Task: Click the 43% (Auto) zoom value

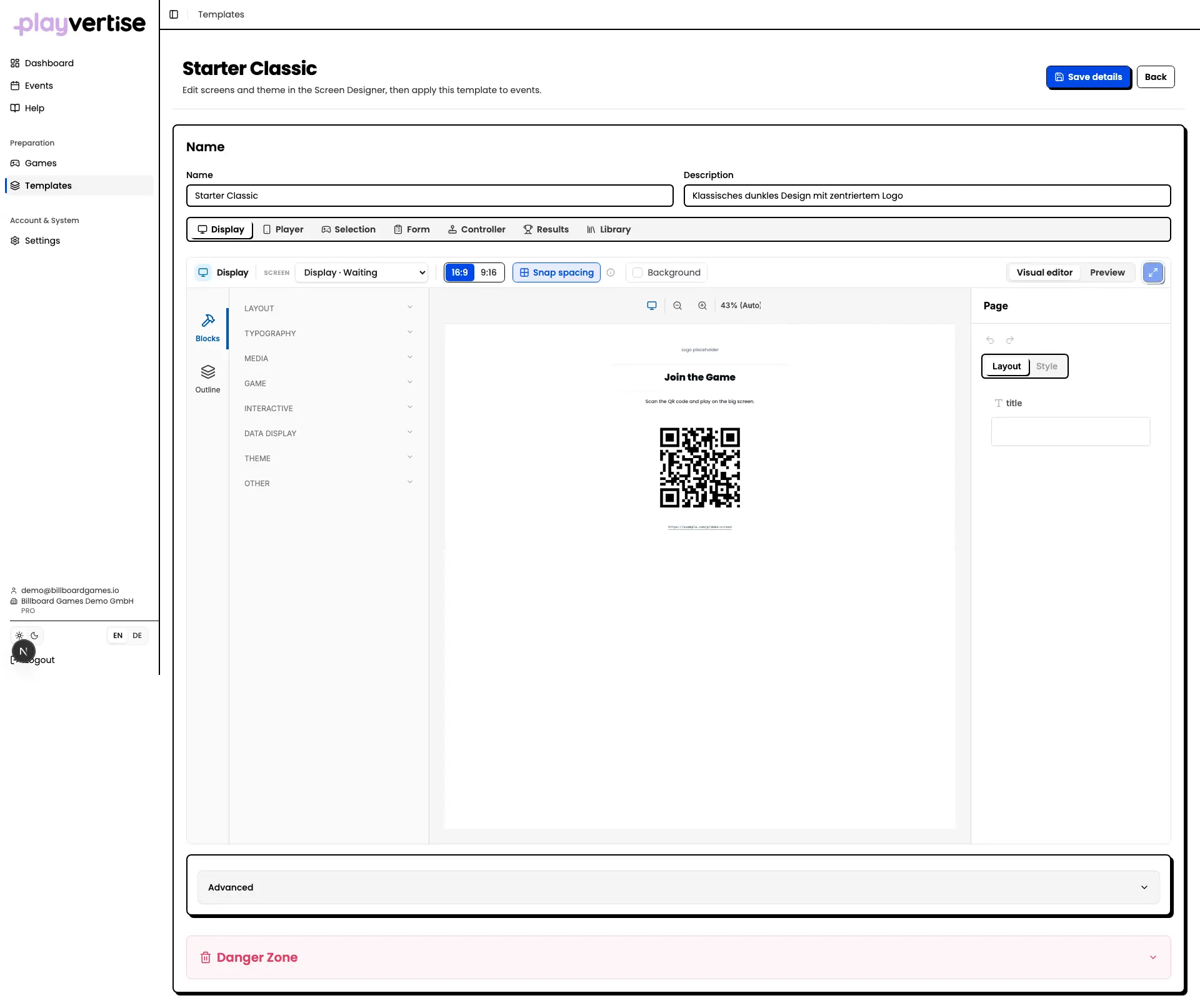Action: click(741, 306)
